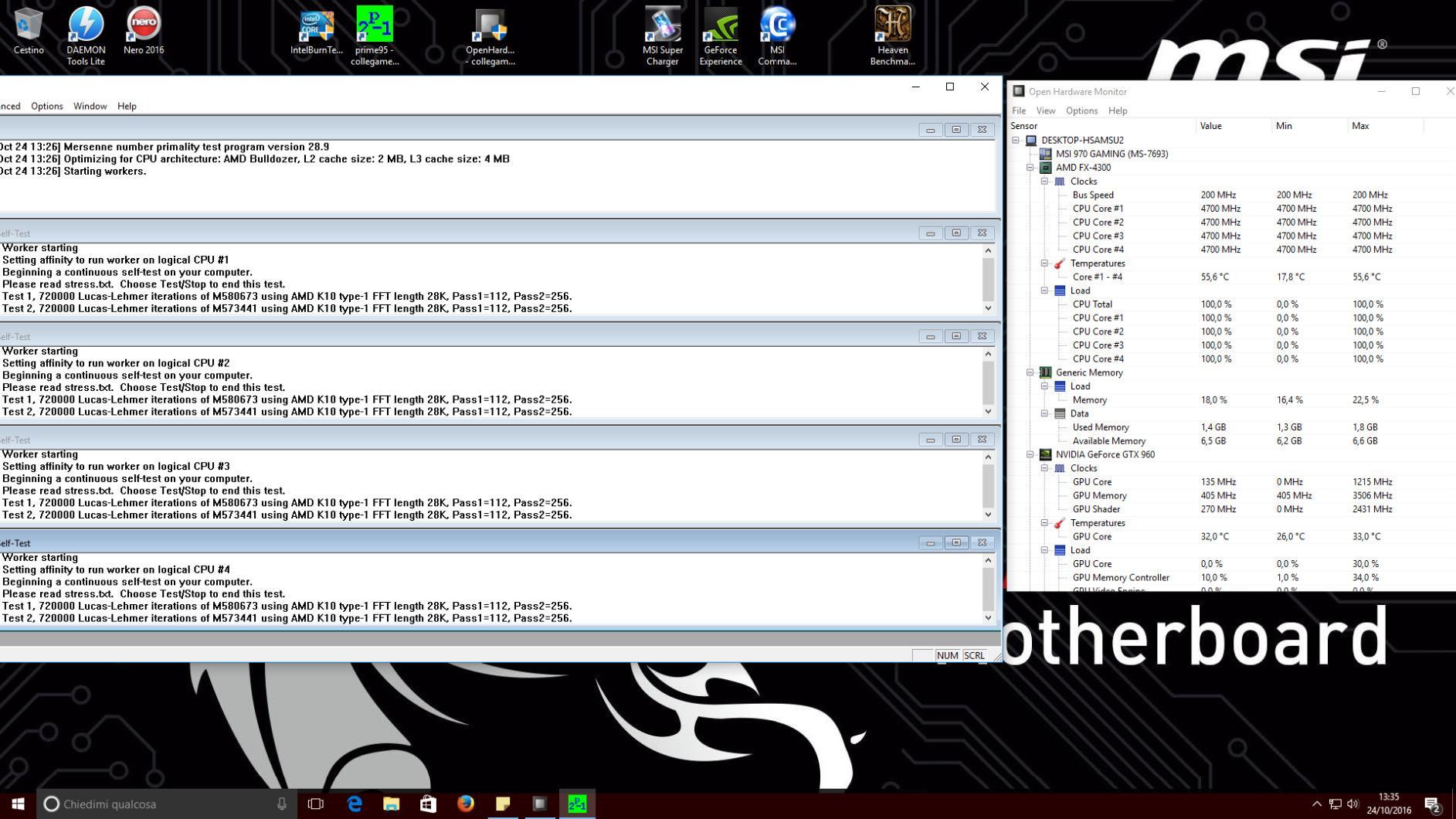Select the CPU Total load row
This screenshot has height=819, width=1456.
(1092, 304)
